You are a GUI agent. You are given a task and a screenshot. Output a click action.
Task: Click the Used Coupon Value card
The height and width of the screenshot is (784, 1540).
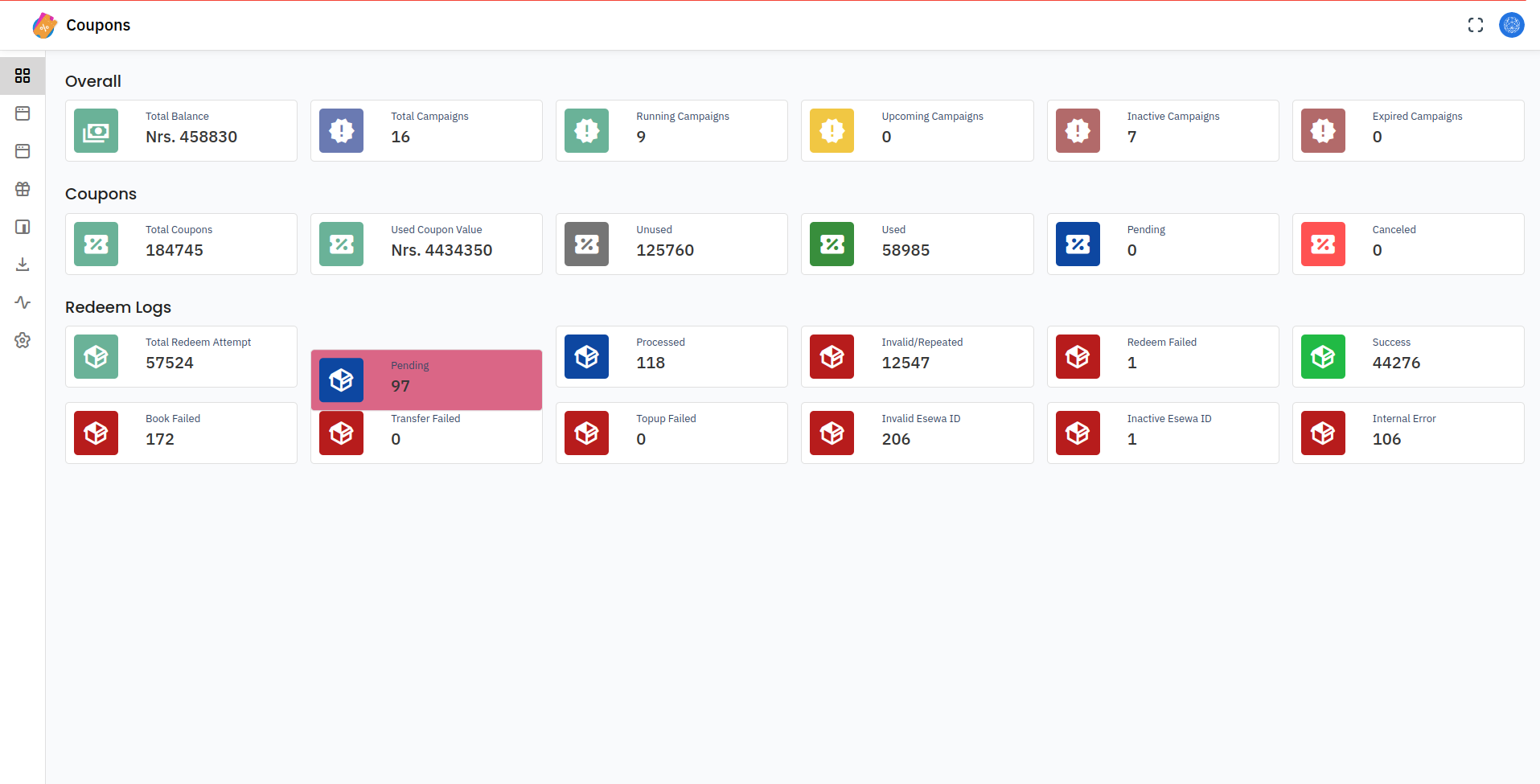[426, 244]
